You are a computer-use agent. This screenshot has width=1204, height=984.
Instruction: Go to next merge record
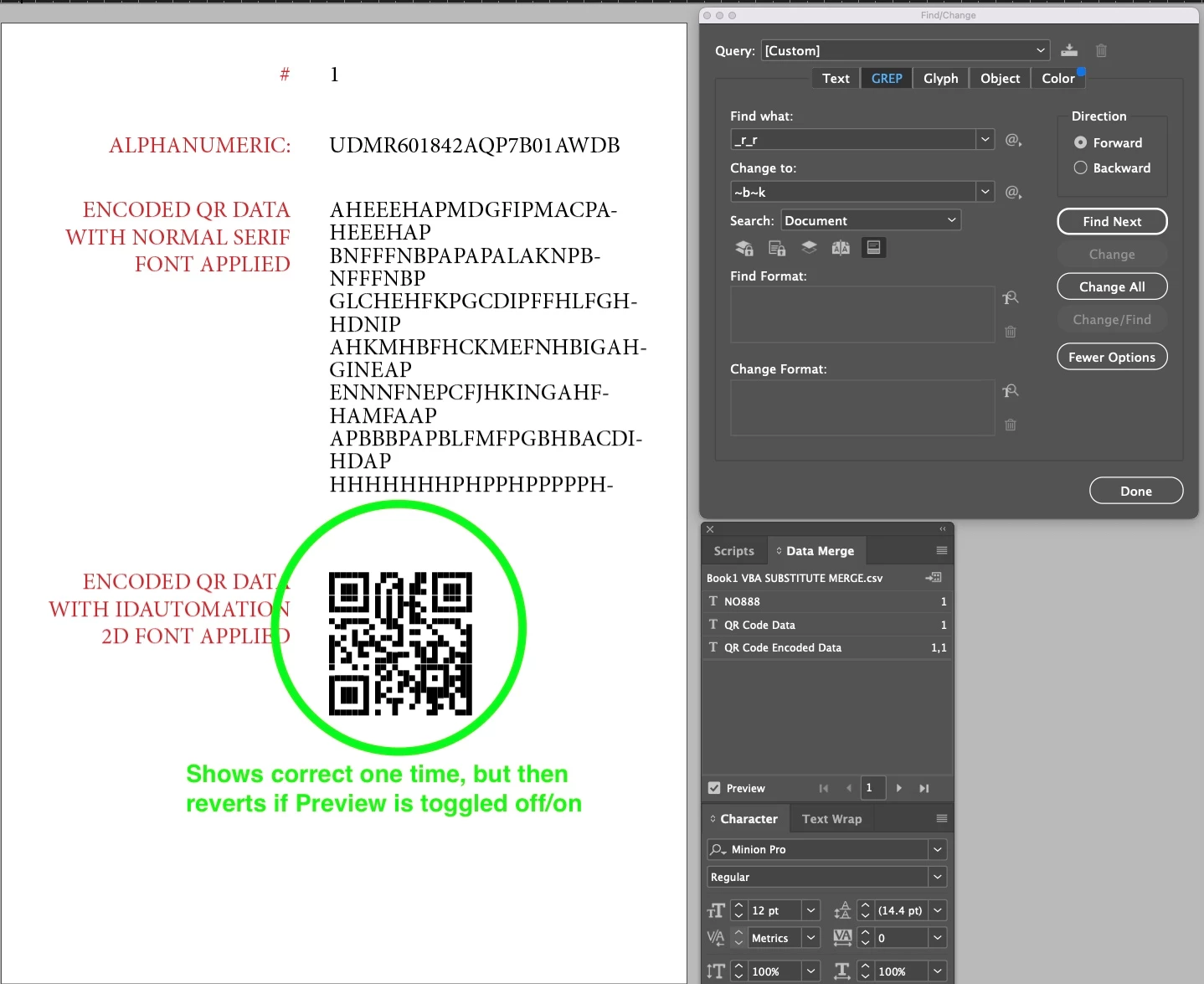click(899, 788)
